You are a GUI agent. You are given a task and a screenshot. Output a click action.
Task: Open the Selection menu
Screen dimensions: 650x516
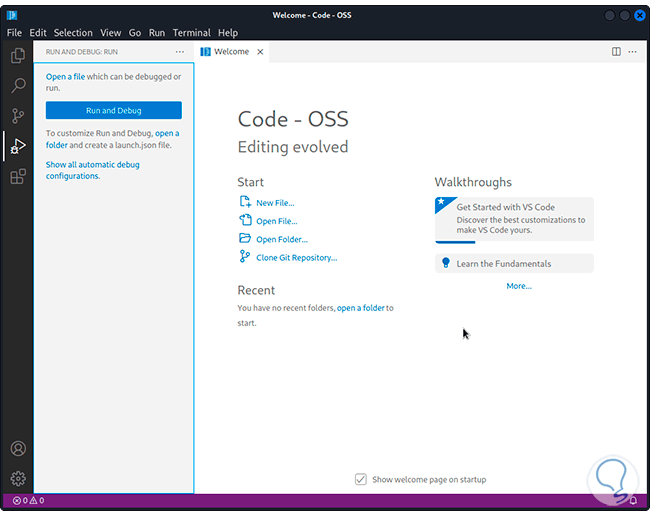(x=73, y=33)
